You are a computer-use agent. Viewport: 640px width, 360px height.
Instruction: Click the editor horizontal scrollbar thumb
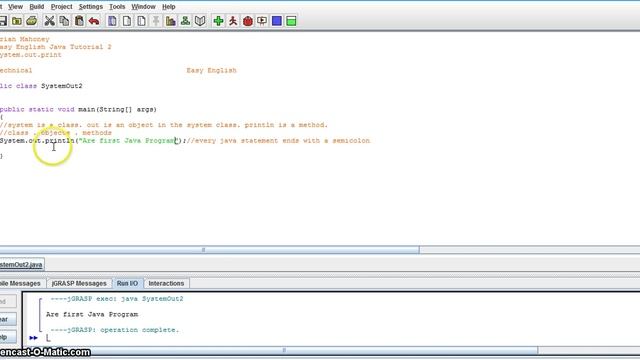(x=209, y=250)
